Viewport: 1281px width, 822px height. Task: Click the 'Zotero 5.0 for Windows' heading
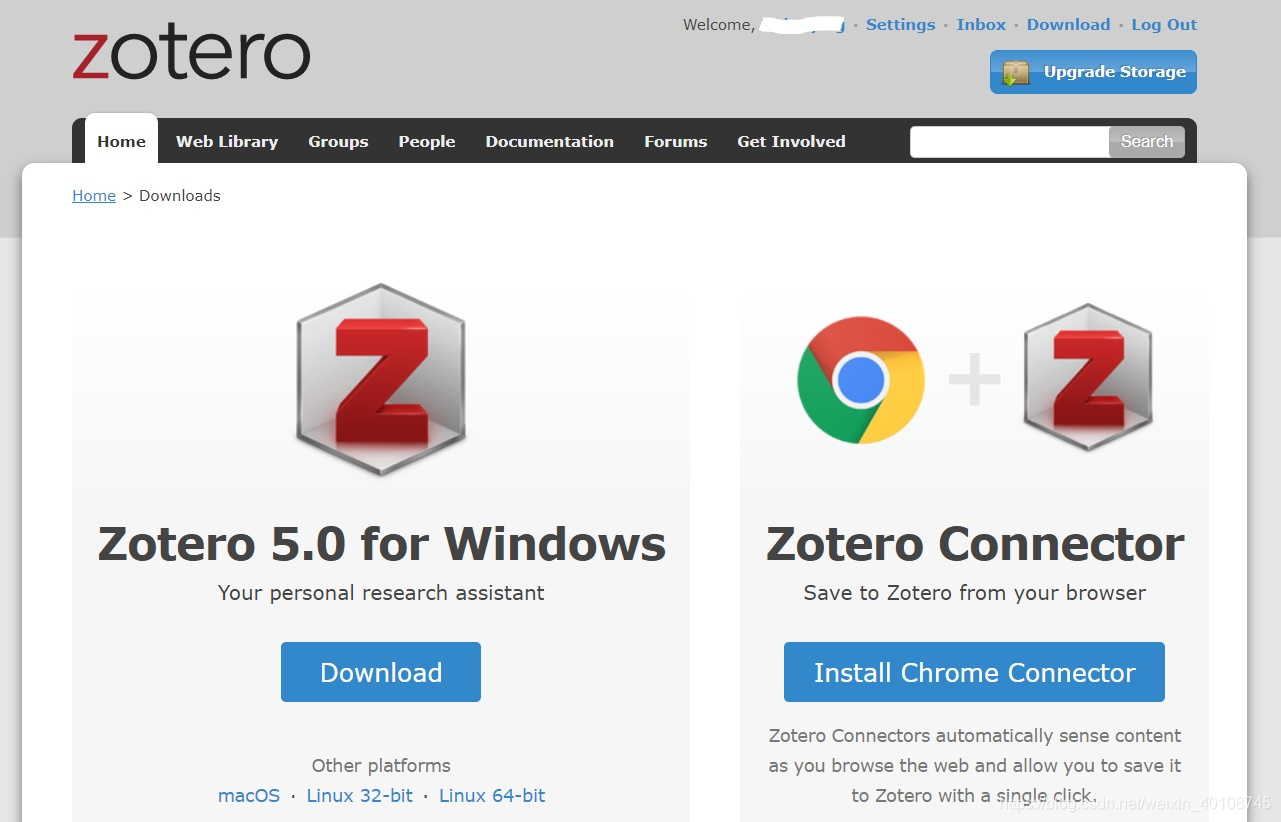click(x=382, y=544)
